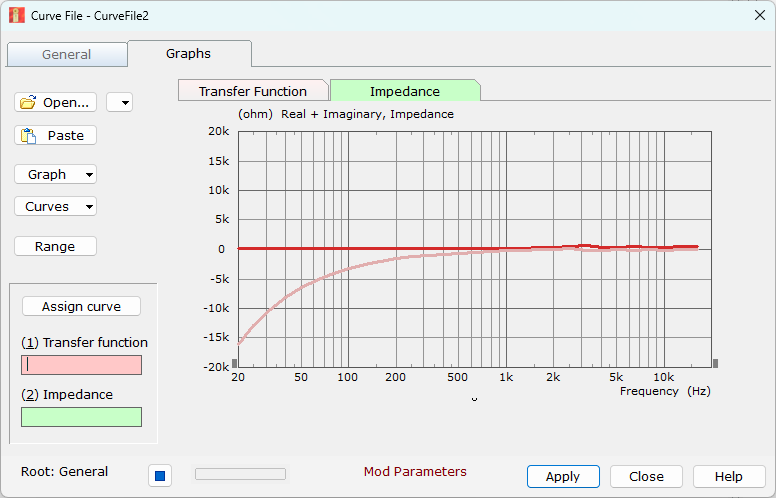Viewport: 776px width, 498px height.
Task: Select the Impedance graph tab
Action: point(405,91)
